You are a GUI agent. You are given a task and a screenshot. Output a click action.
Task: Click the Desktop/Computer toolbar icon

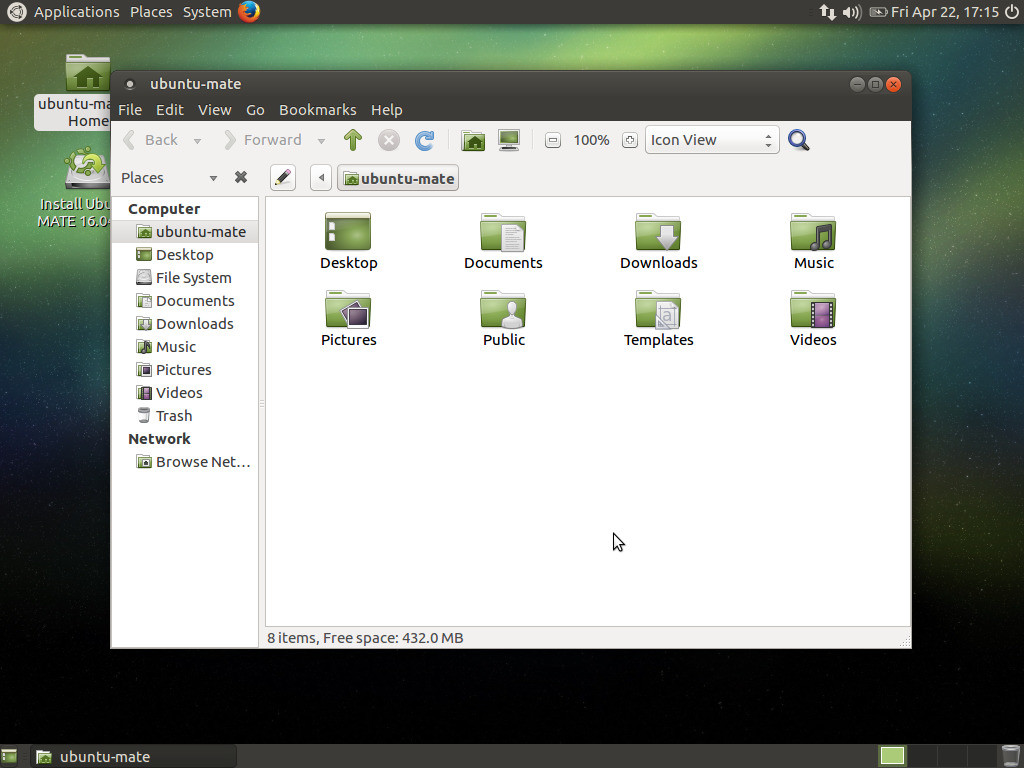509,140
